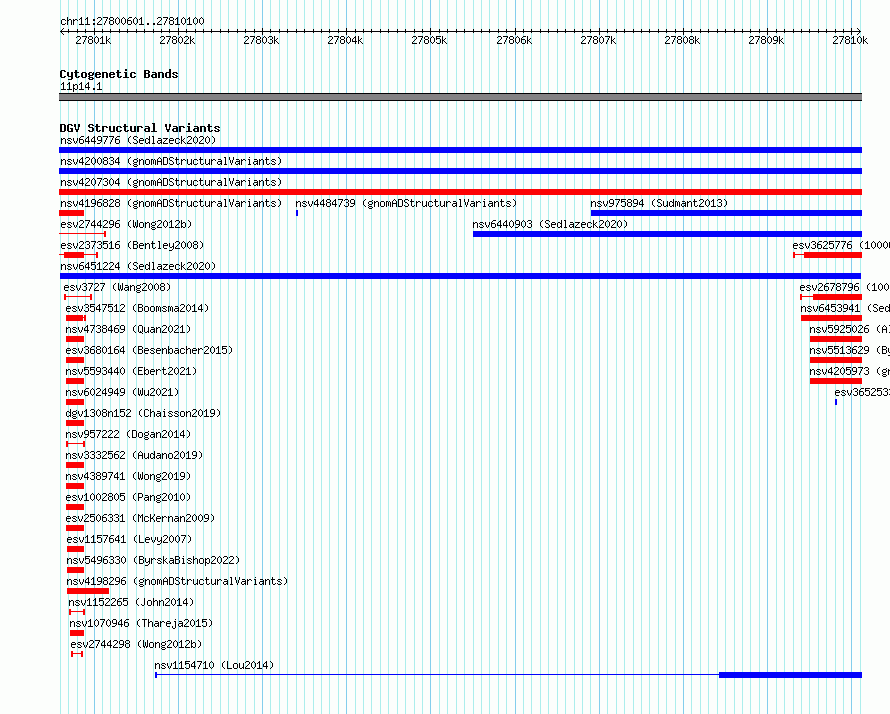Click the 27805k ruler tick label
This screenshot has width=890, height=714.
tap(429, 40)
